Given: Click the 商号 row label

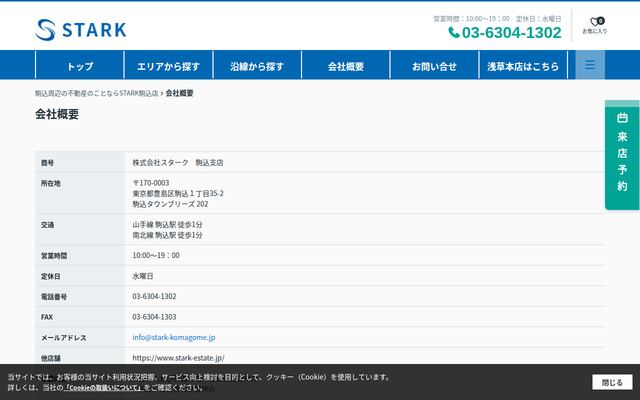Looking at the screenshot, I should coord(47,163).
